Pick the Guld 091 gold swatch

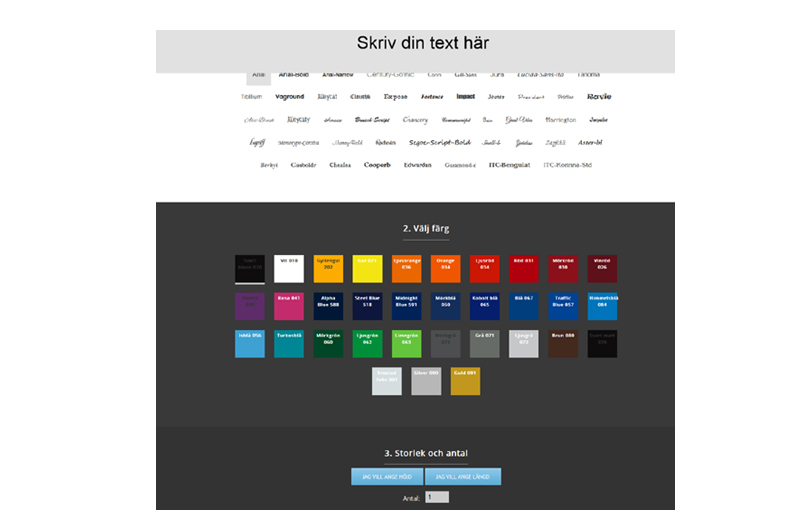click(465, 381)
